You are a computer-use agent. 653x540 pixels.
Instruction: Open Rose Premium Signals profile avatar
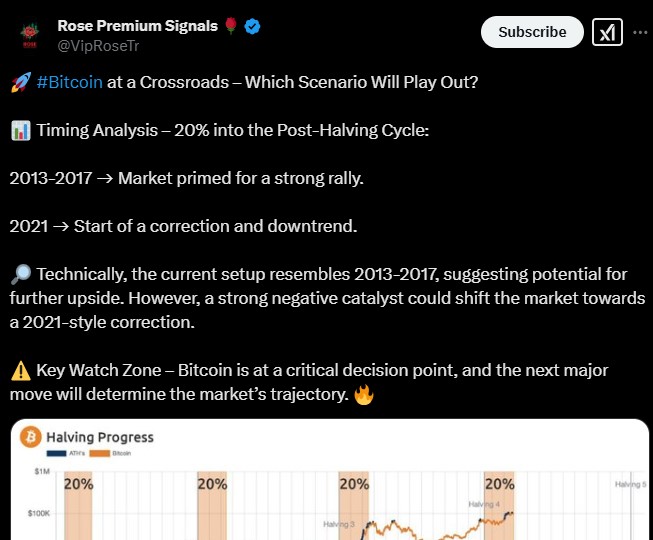[x=30, y=36]
